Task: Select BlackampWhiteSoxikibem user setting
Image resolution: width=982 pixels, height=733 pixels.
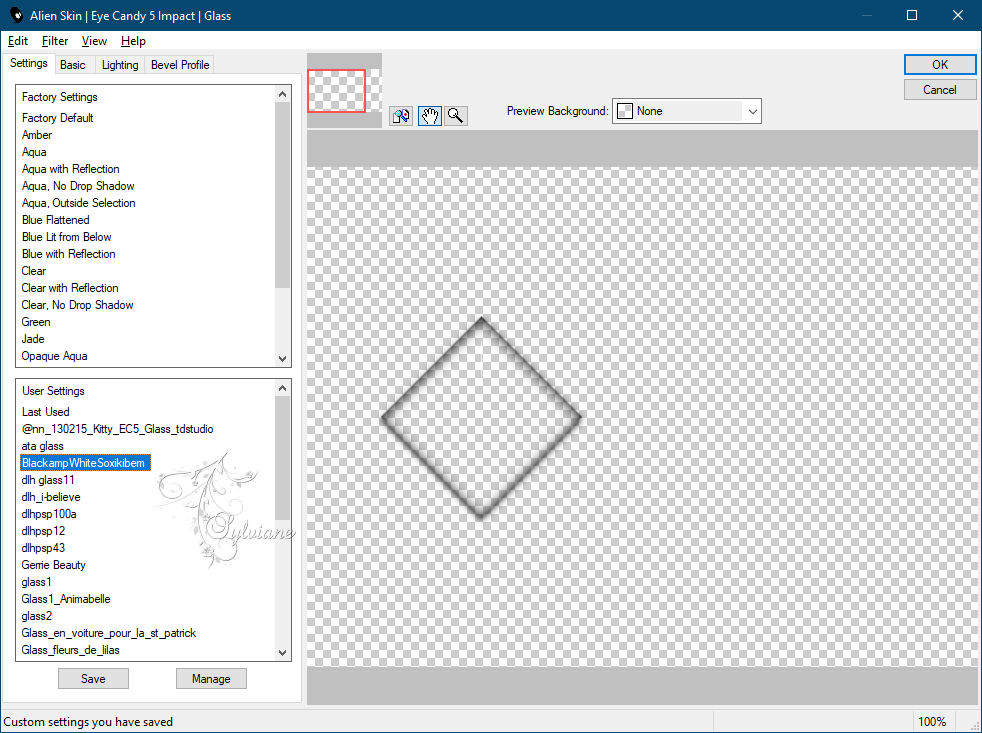Action: [x=85, y=462]
